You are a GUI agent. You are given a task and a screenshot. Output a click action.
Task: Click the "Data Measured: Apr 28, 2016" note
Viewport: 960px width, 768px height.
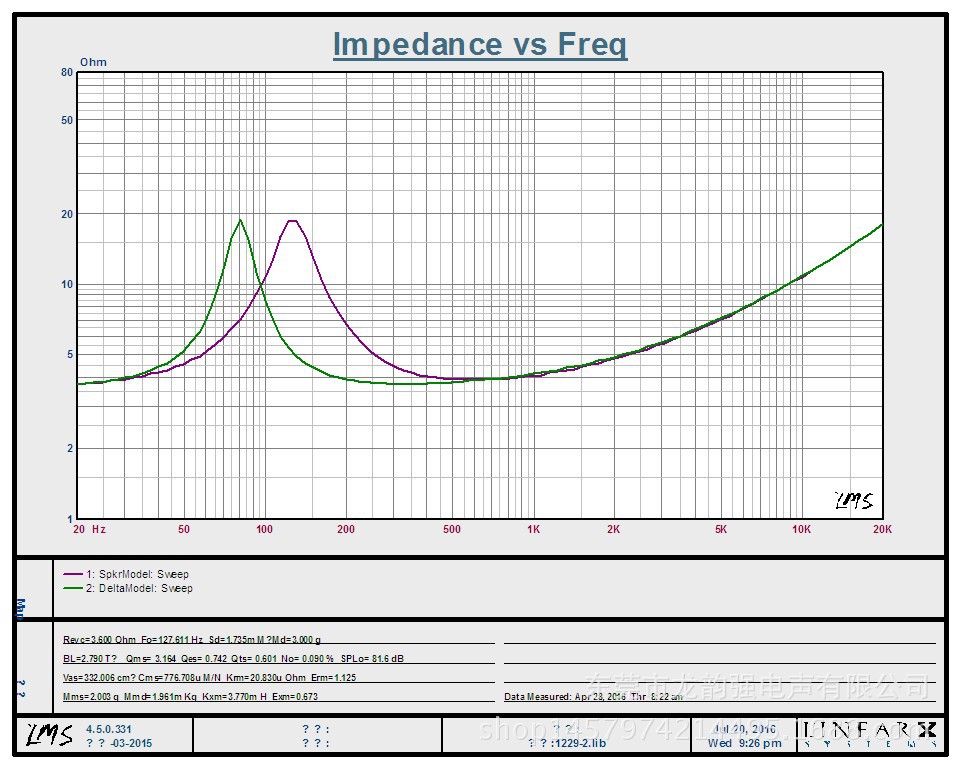593,696
